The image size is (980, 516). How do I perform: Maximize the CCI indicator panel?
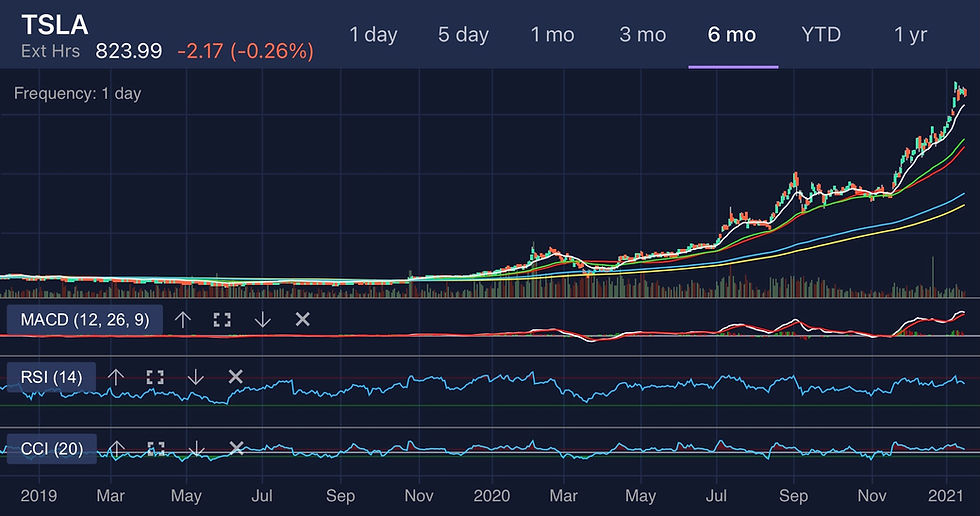[x=156, y=449]
